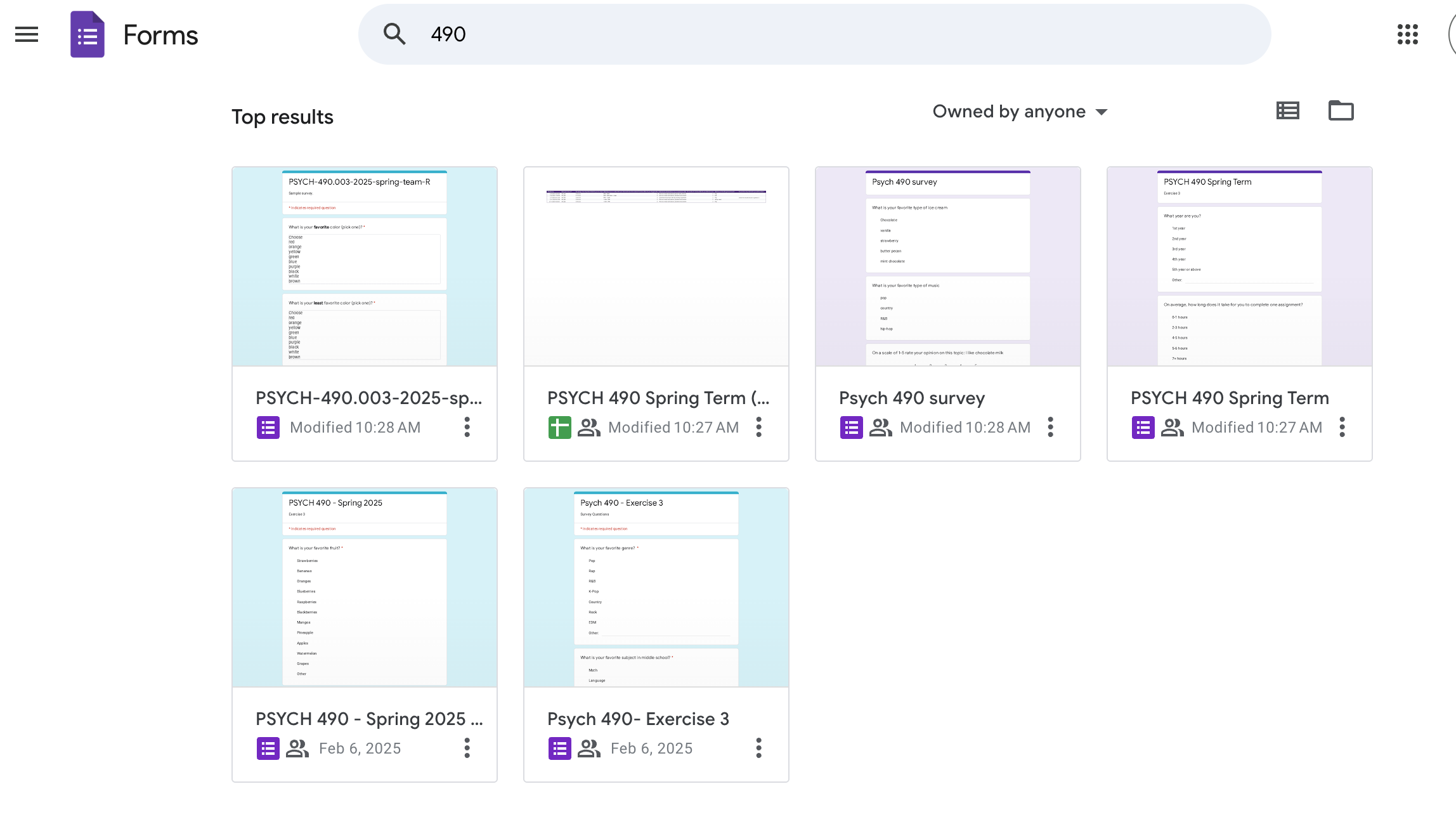This screenshot has width=1456, height=817.
Task: Open the PSYCH-490.003-2025-spring-team-R form thumbnail
Action: coord(365,266)
